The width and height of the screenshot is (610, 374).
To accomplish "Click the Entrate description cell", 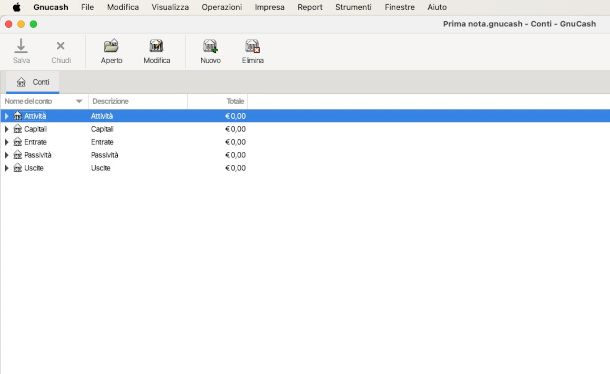I will coord(102,142).
